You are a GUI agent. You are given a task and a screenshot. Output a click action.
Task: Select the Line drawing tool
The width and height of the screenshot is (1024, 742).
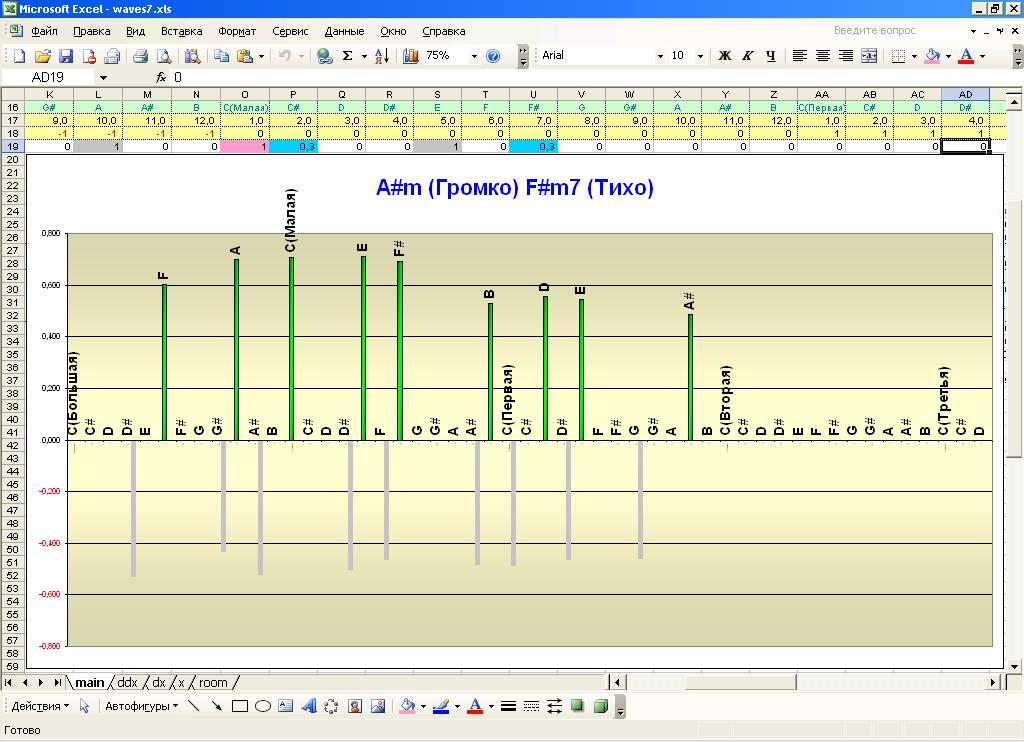[x=193, y=706]
